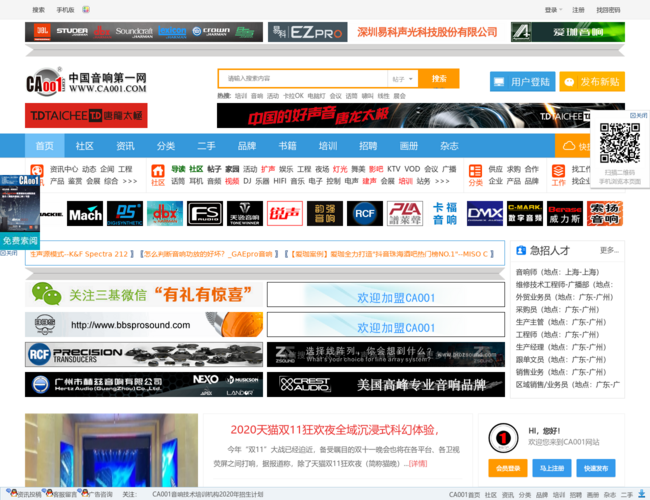
Task: Go to 招聘 in the nav bar
Action: pos(369,146)
